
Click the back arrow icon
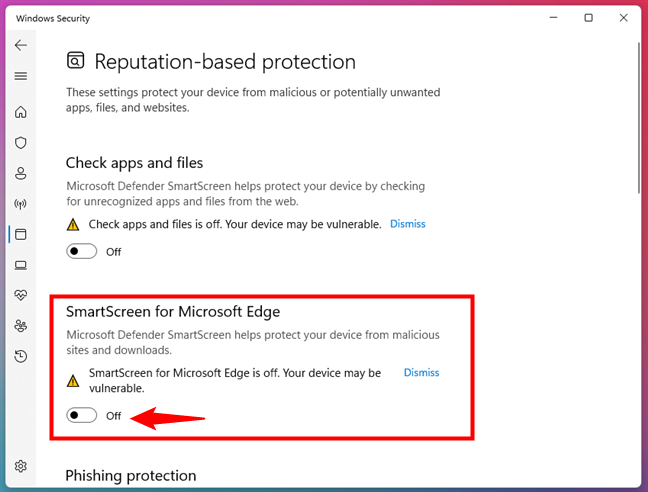pos(20,46)
